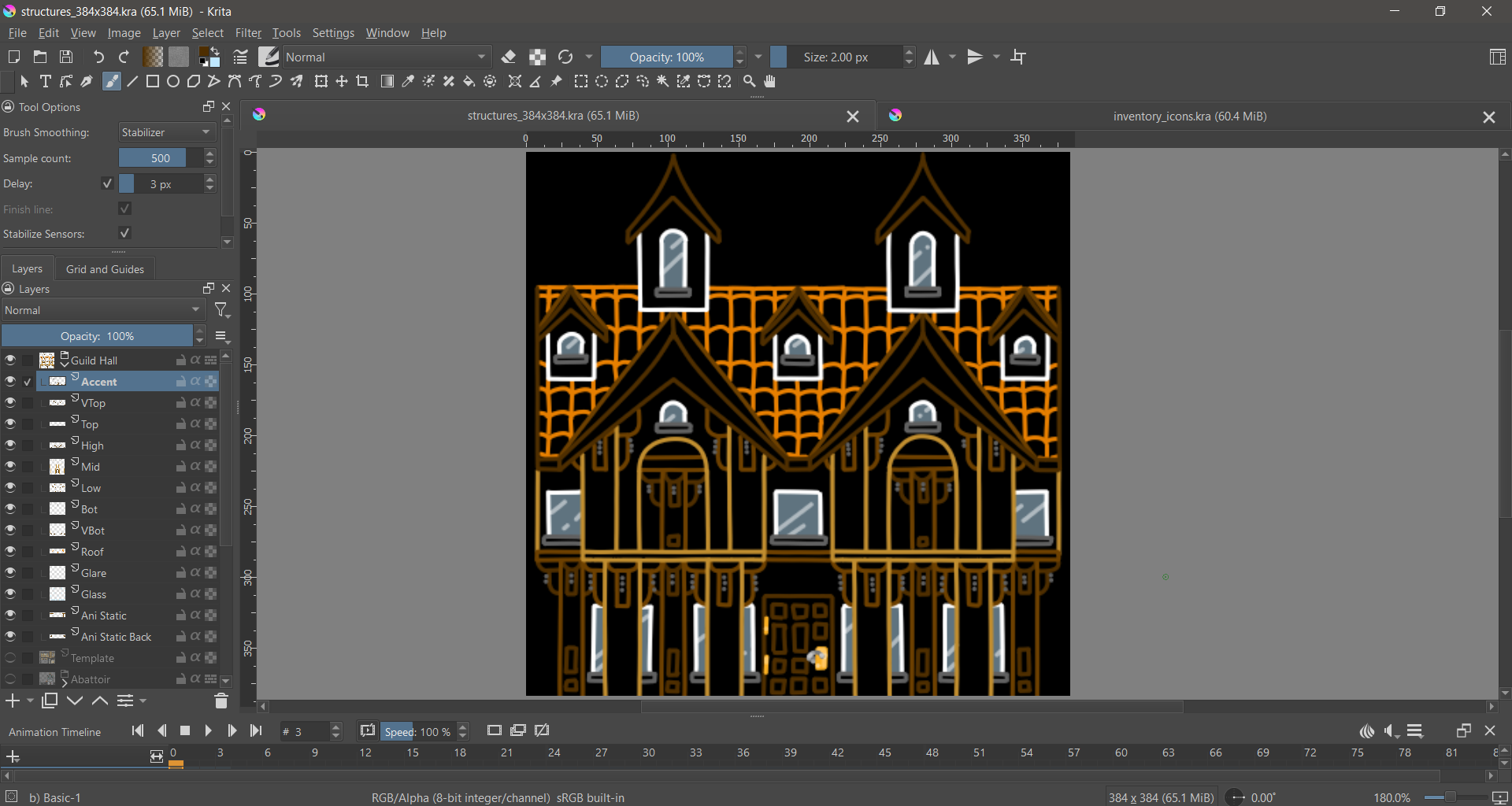
Task: Activate the Crop tool
Action: point(362,82)
